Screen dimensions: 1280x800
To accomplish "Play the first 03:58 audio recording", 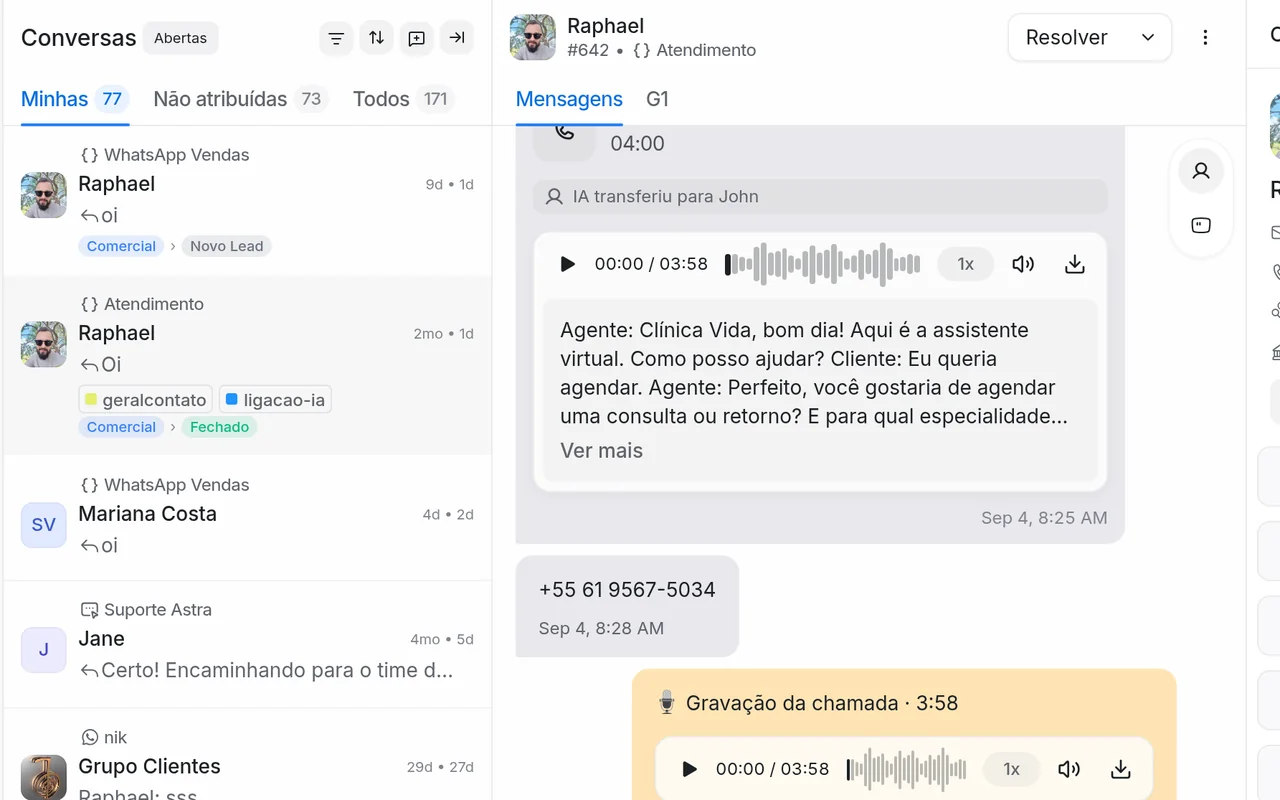I will [x=567, y=264].
